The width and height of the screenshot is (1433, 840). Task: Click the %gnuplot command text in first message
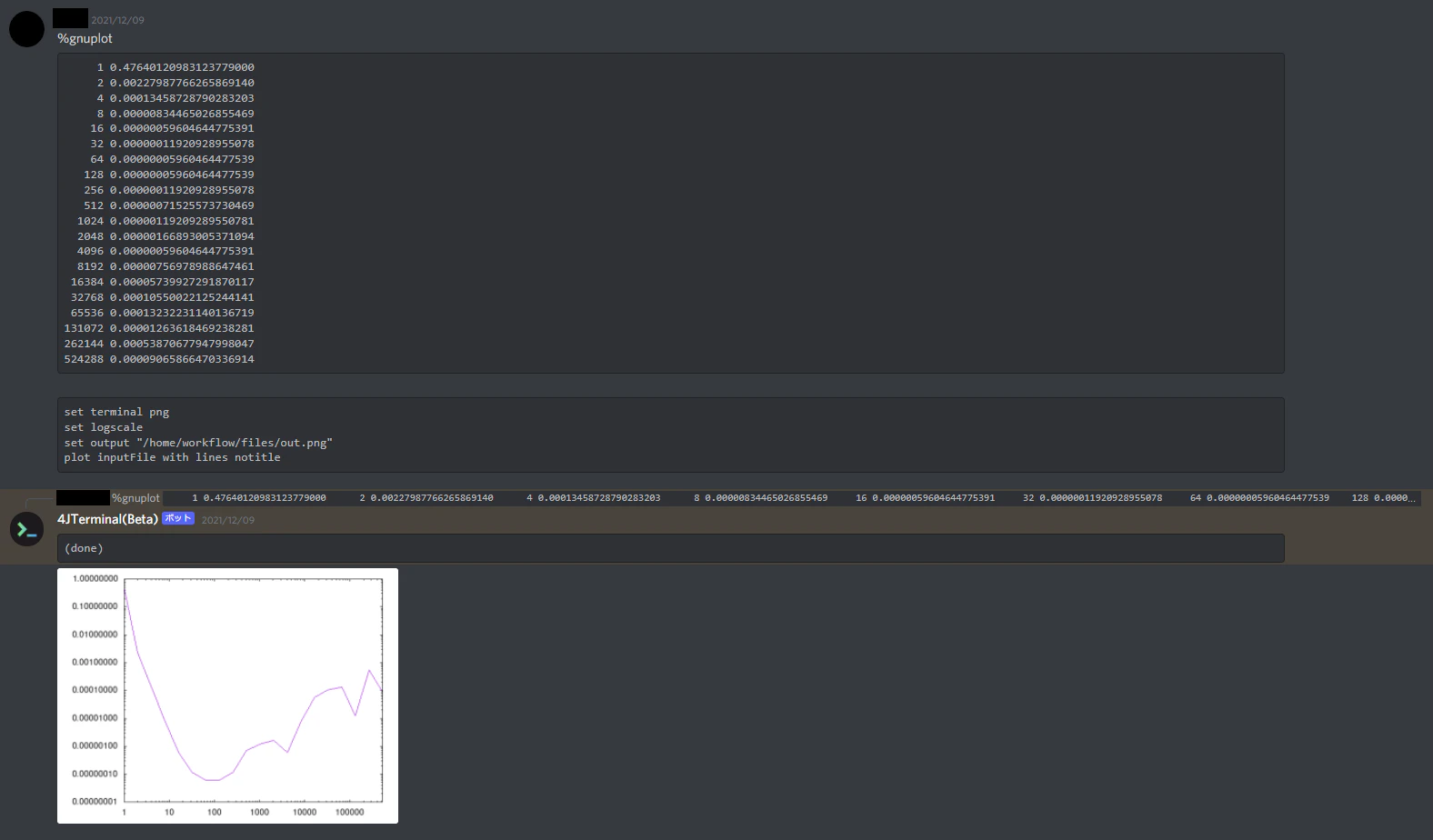point(85,38)
